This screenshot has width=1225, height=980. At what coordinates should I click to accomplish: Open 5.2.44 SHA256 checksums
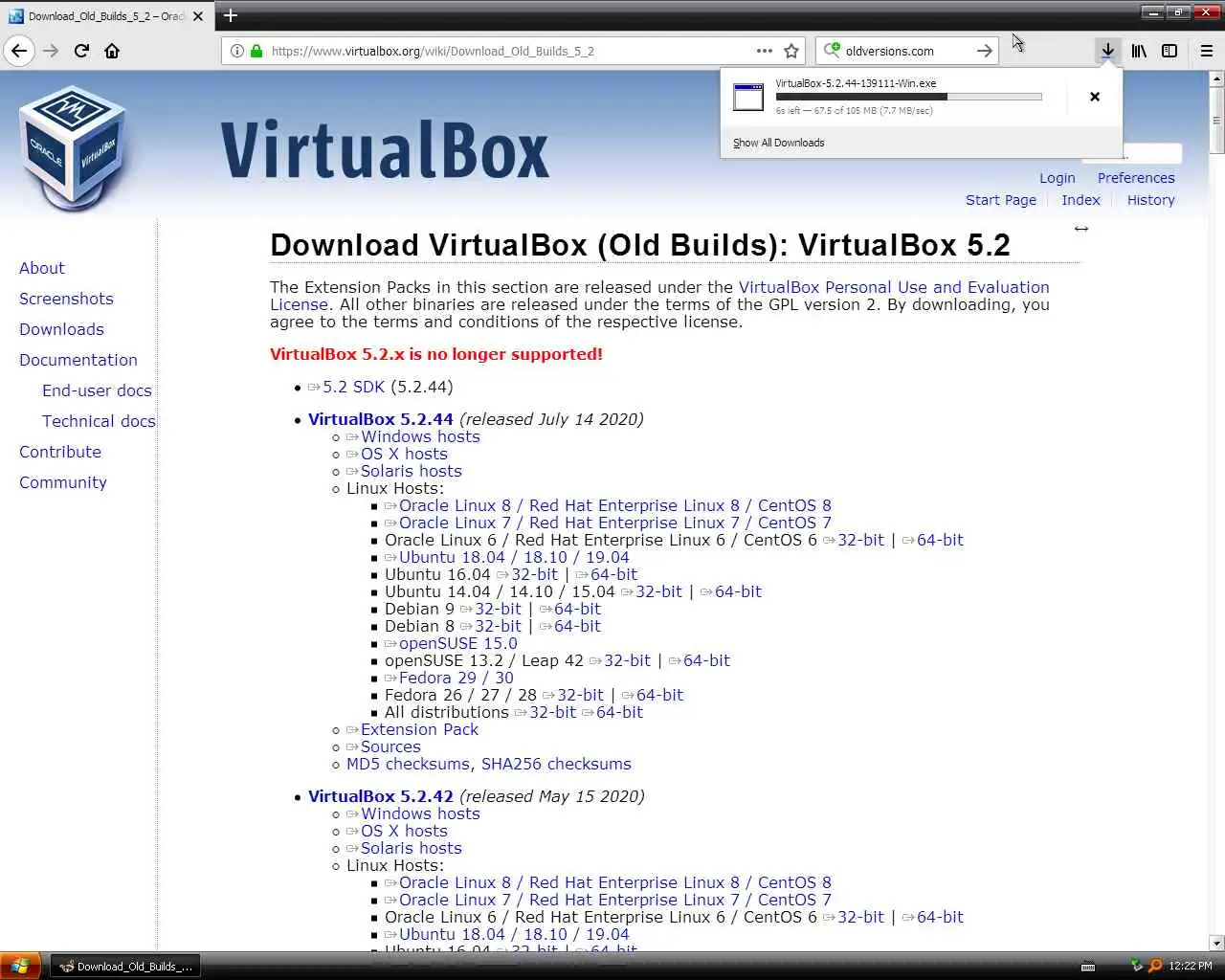556,764
